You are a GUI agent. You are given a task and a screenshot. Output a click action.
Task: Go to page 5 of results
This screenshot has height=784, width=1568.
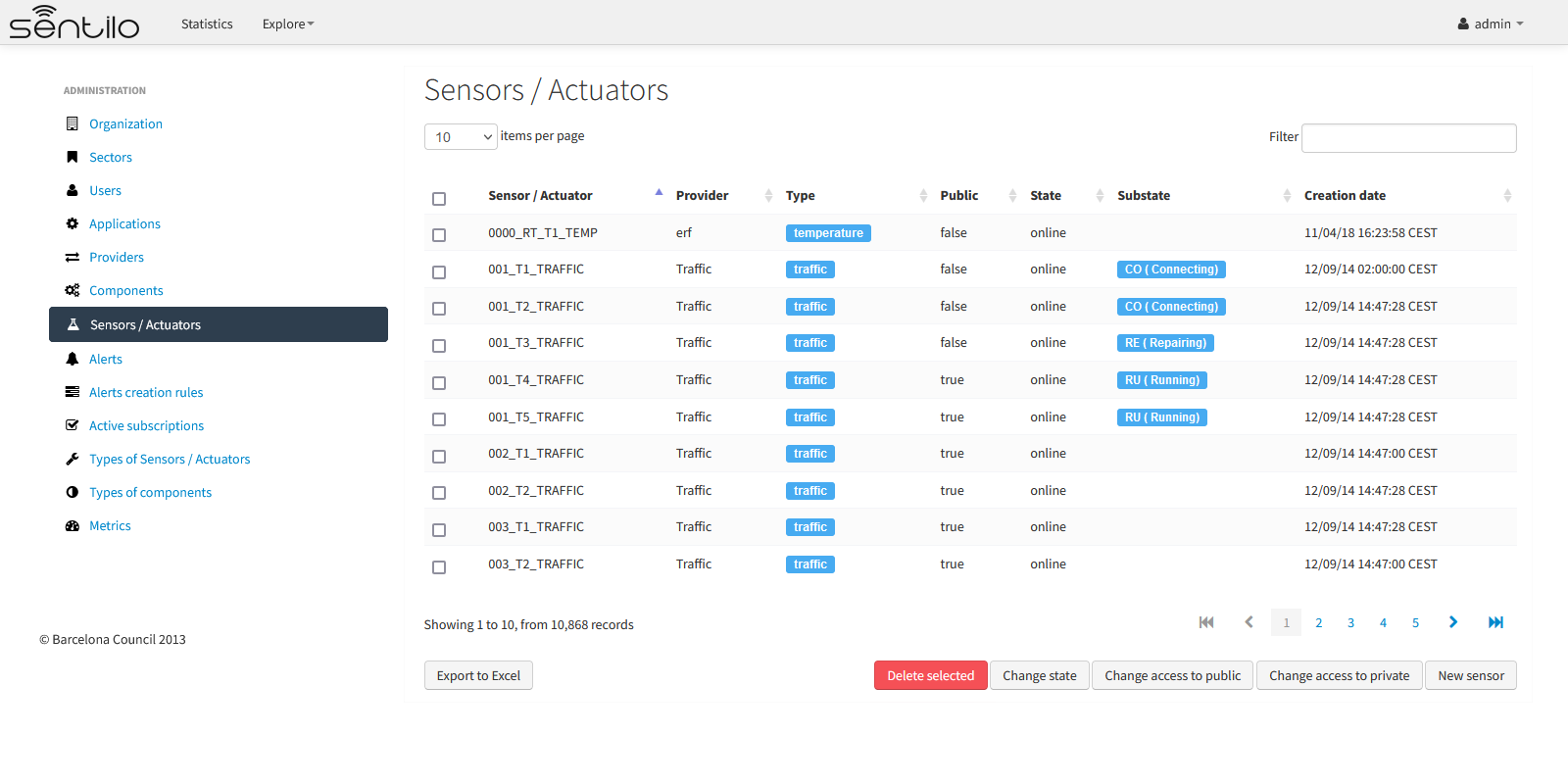(x=1415, y=622)
